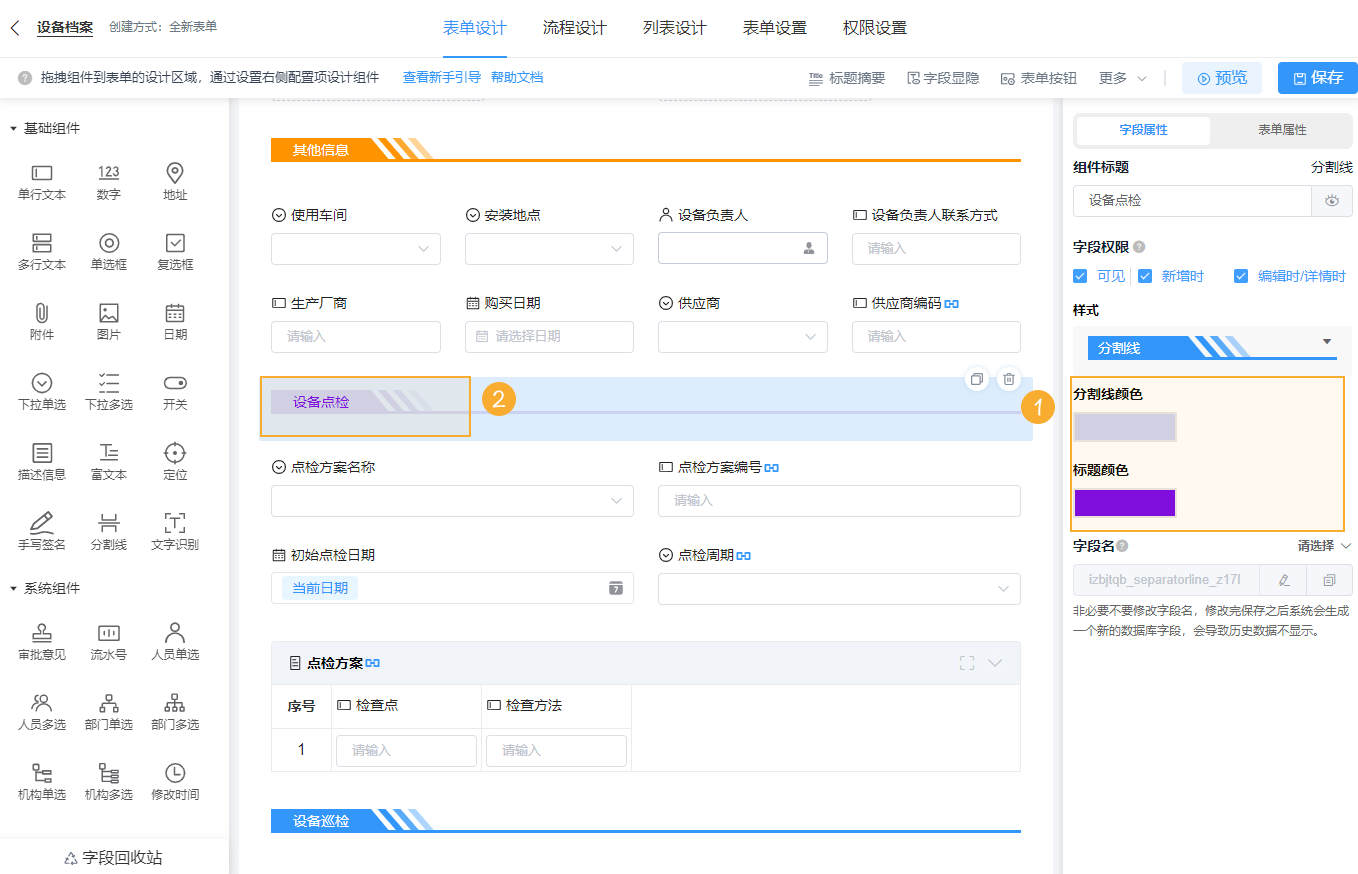
Task: Select the 图片 component icon
Action: coord(108,321)
